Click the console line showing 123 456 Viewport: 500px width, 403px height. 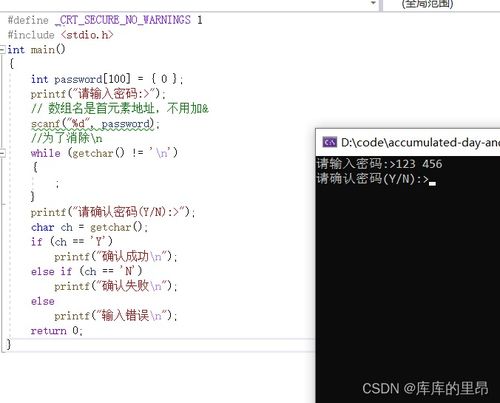[379, 164]
